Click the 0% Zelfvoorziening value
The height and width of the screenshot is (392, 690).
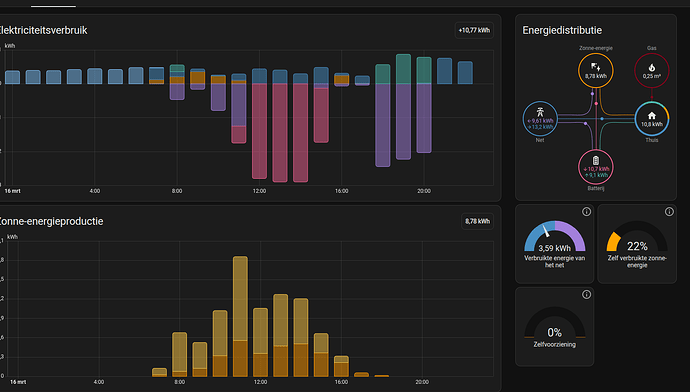554,332
